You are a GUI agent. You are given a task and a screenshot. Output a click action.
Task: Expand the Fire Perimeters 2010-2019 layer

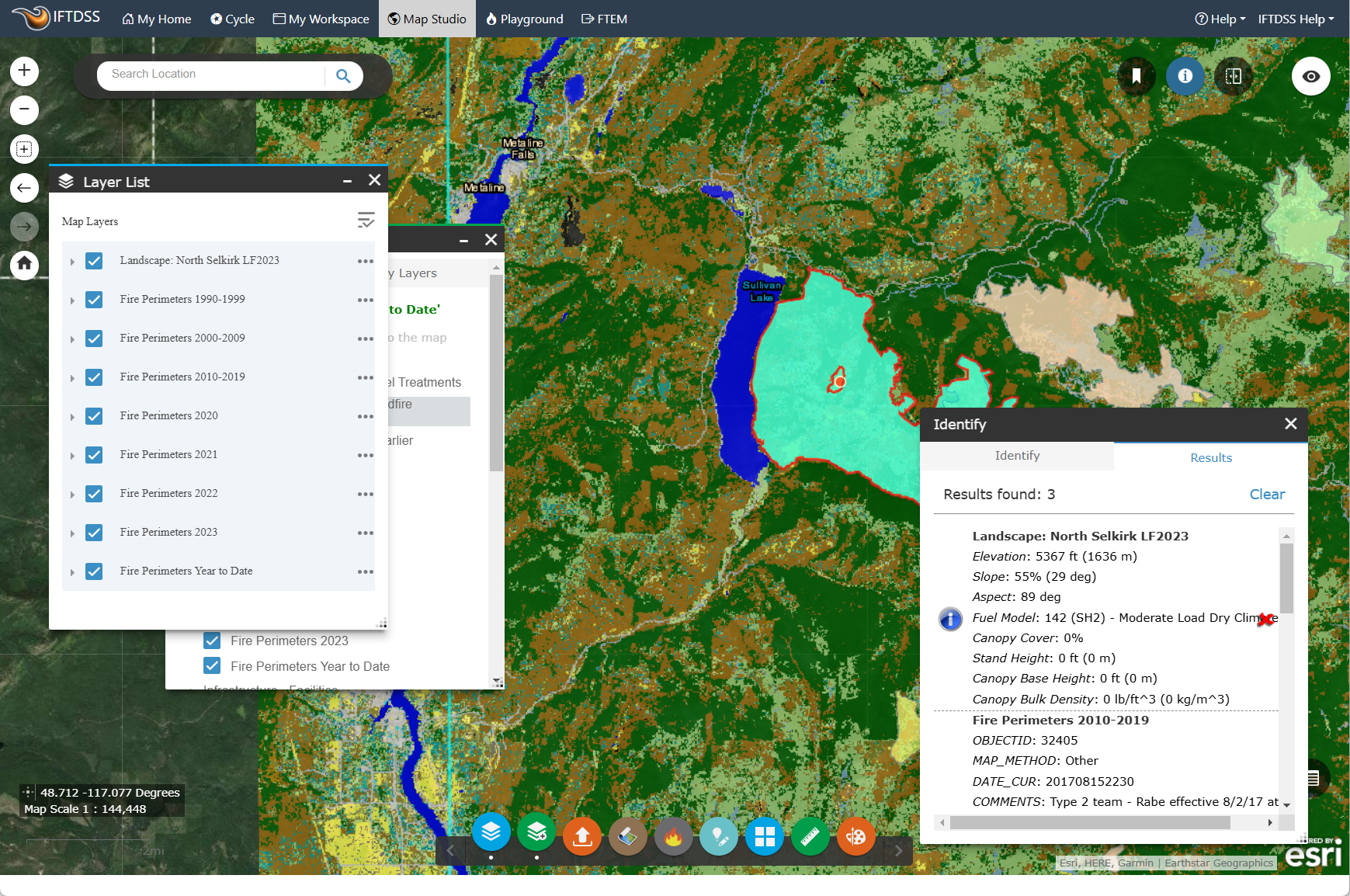click(72, 378)
